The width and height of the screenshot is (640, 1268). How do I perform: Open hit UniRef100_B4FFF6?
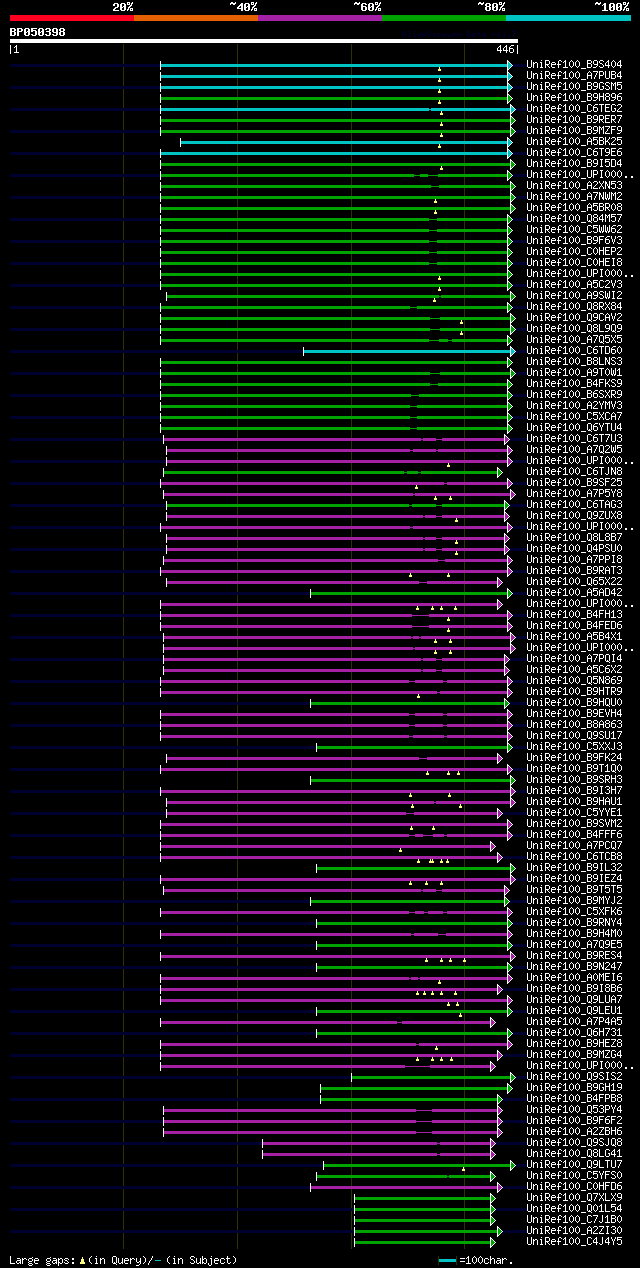pyautogui.click(x=574, y=835)
